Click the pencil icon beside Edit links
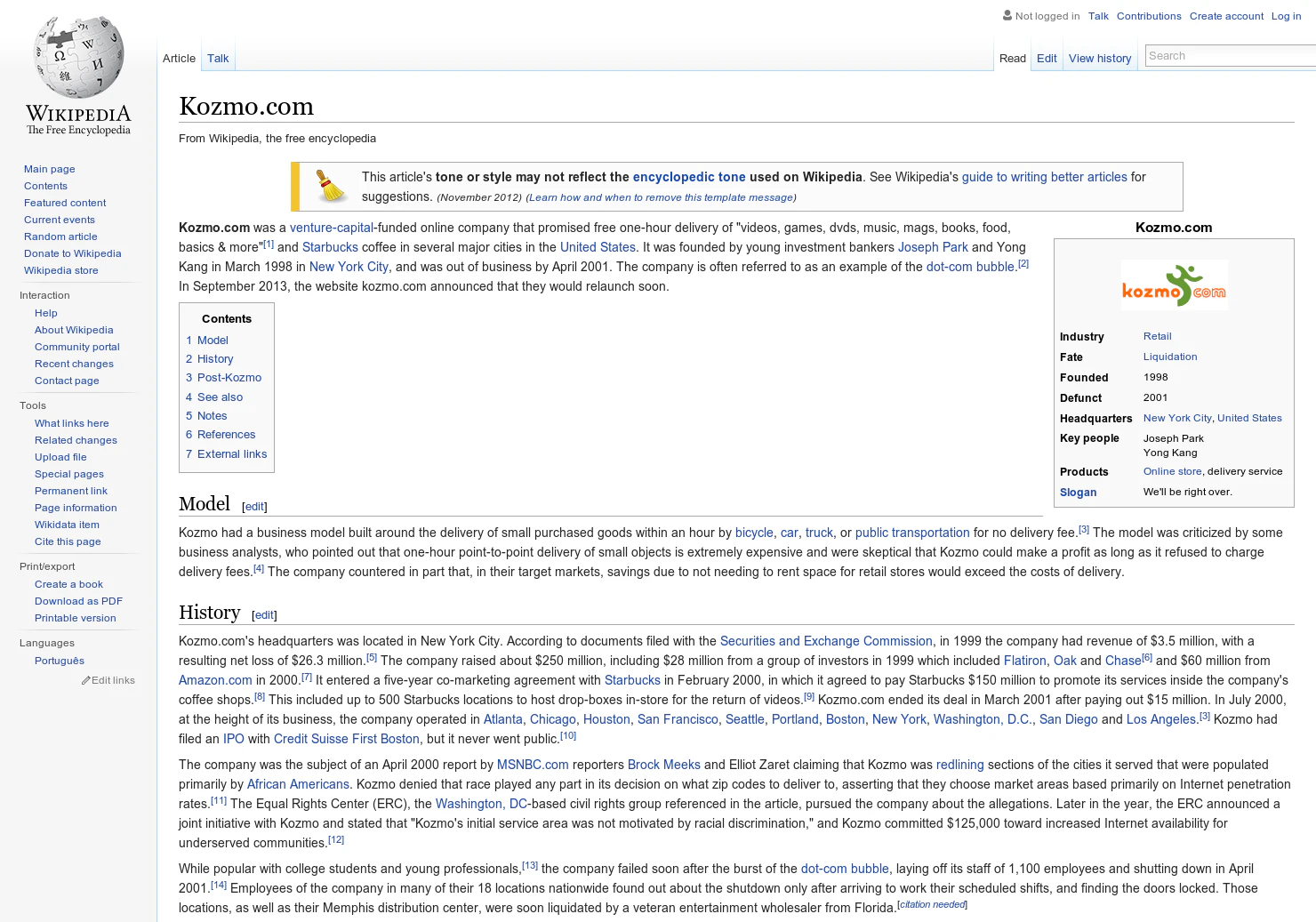1316x922 pixels. pos(86,680)
